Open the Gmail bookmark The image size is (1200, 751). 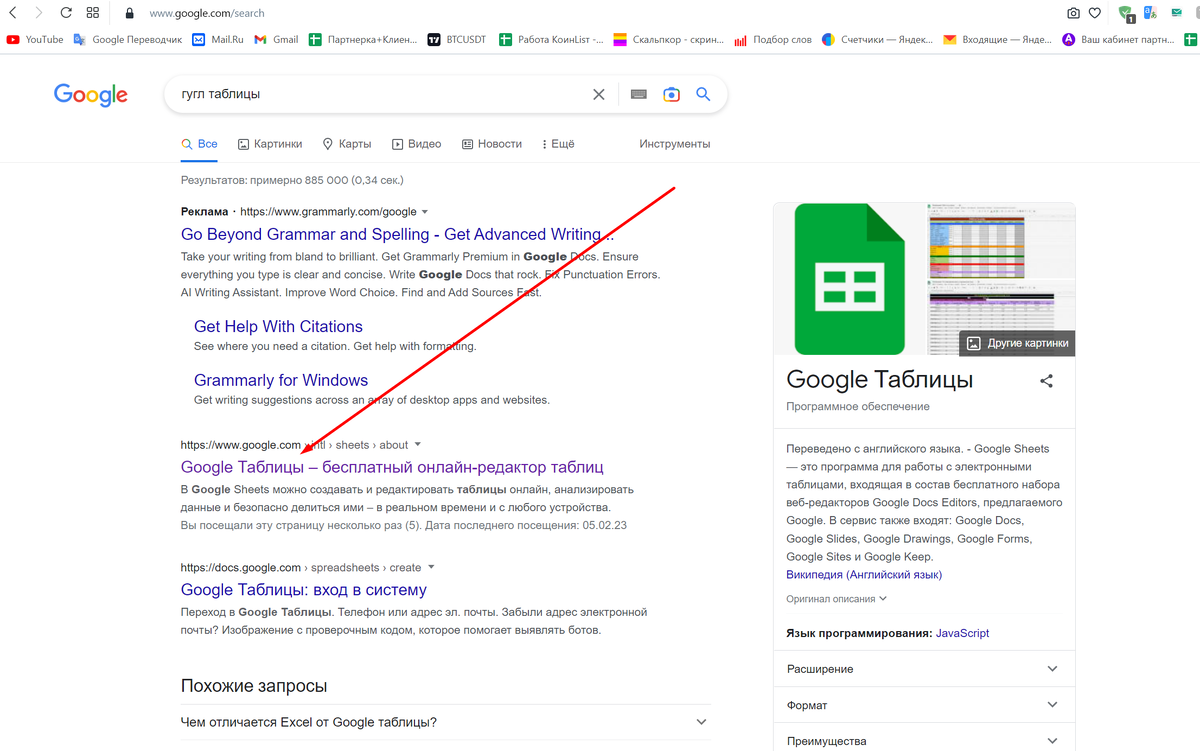pos(276,40)
